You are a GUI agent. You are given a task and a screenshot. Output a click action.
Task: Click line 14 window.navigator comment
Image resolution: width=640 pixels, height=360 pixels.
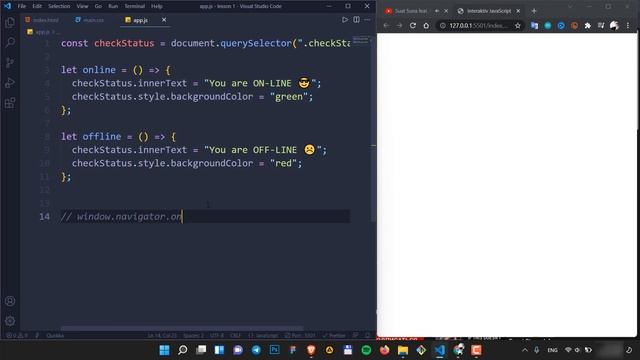pos(121,216)
